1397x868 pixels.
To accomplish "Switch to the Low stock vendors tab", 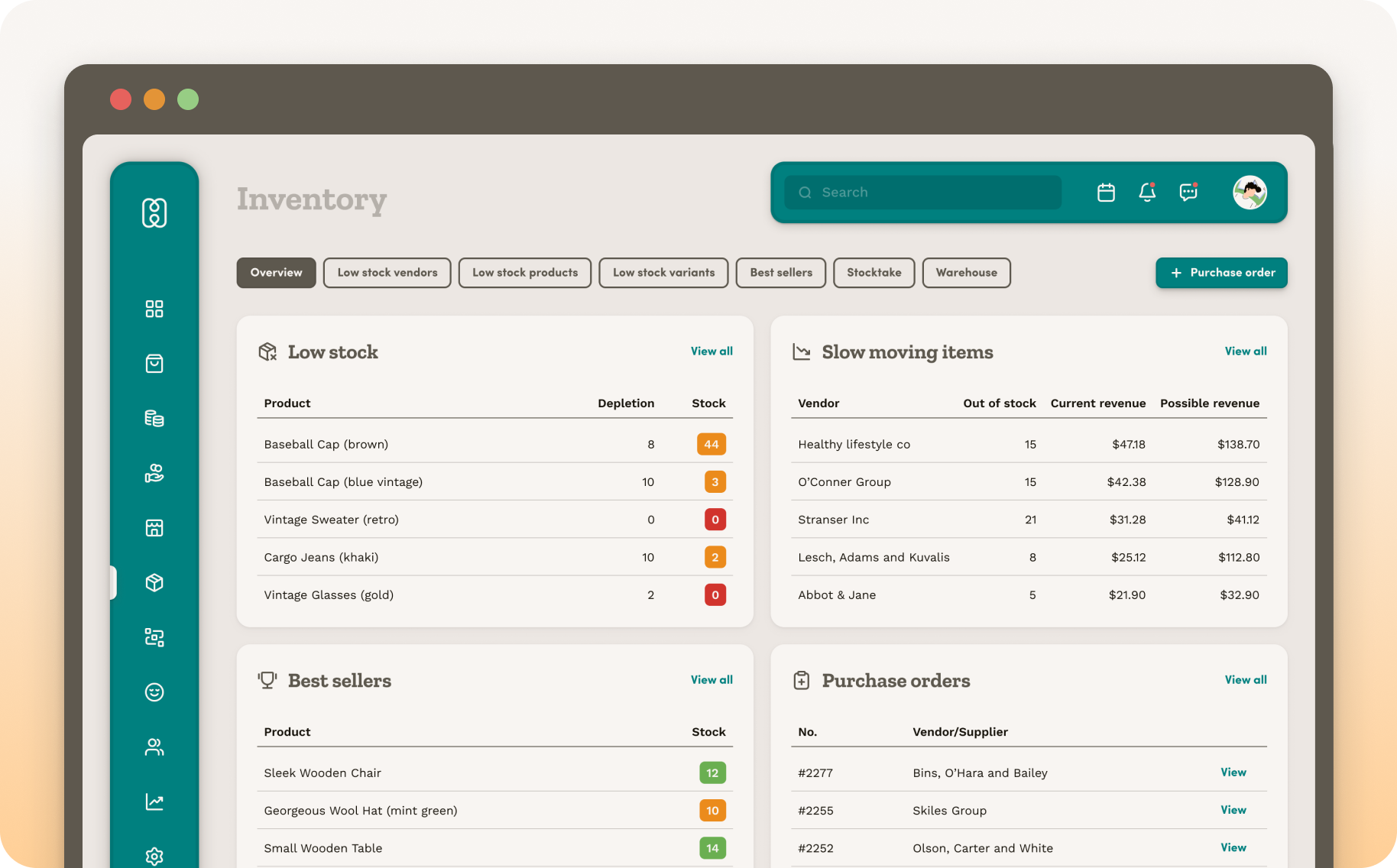I will [x=387, y=273].
